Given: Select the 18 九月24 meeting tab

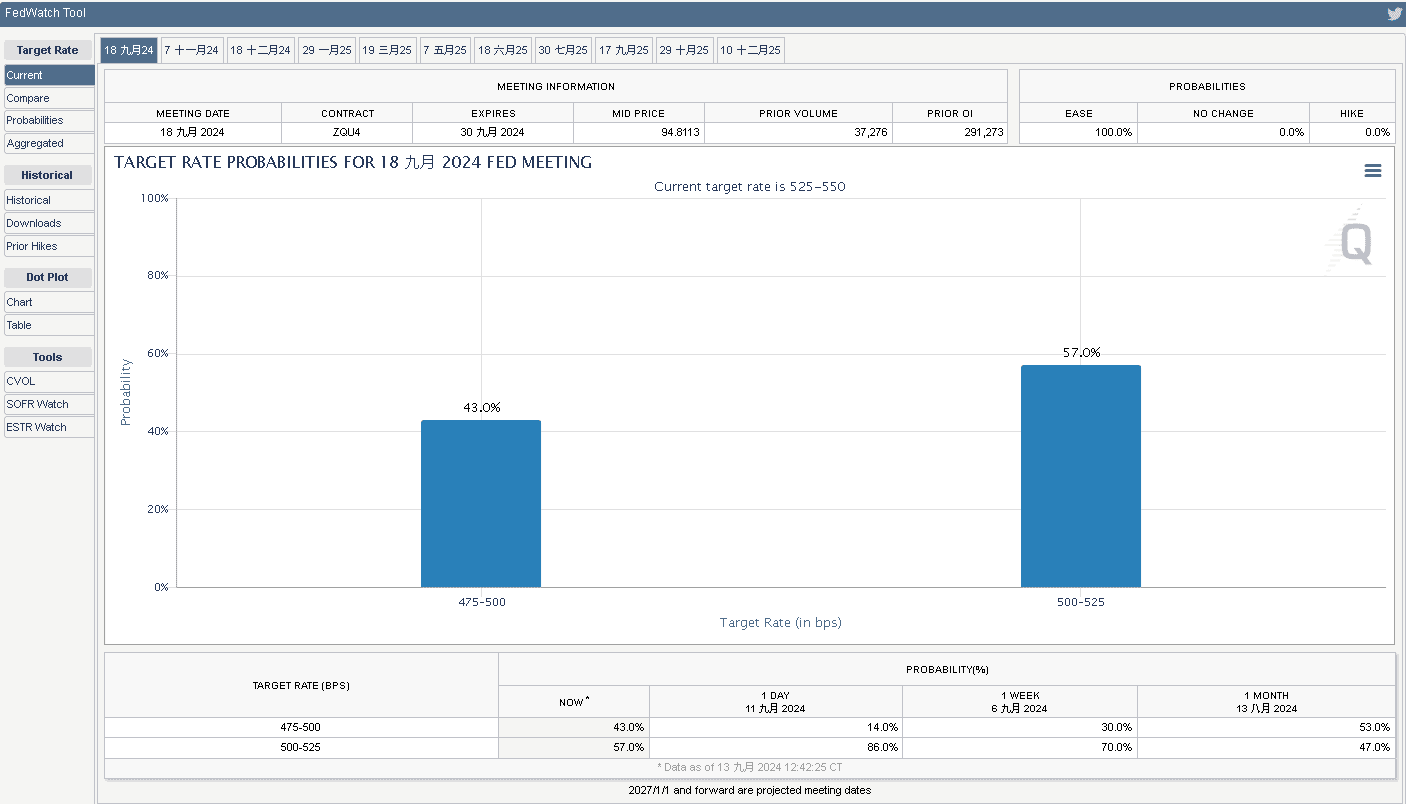Looking at the screenshot, I should pos(129,50).
